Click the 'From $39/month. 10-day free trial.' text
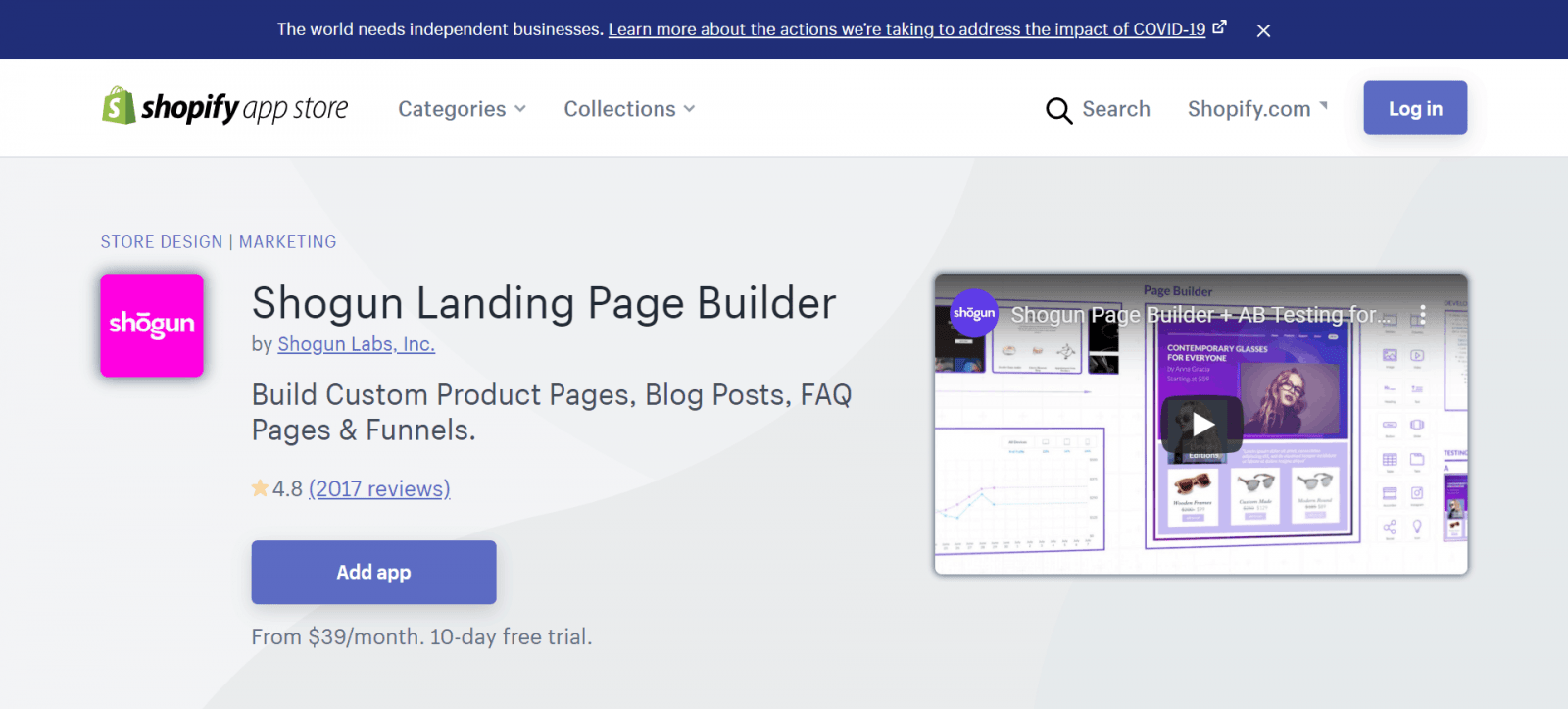 pyautogui.click(x=421, y=636)
